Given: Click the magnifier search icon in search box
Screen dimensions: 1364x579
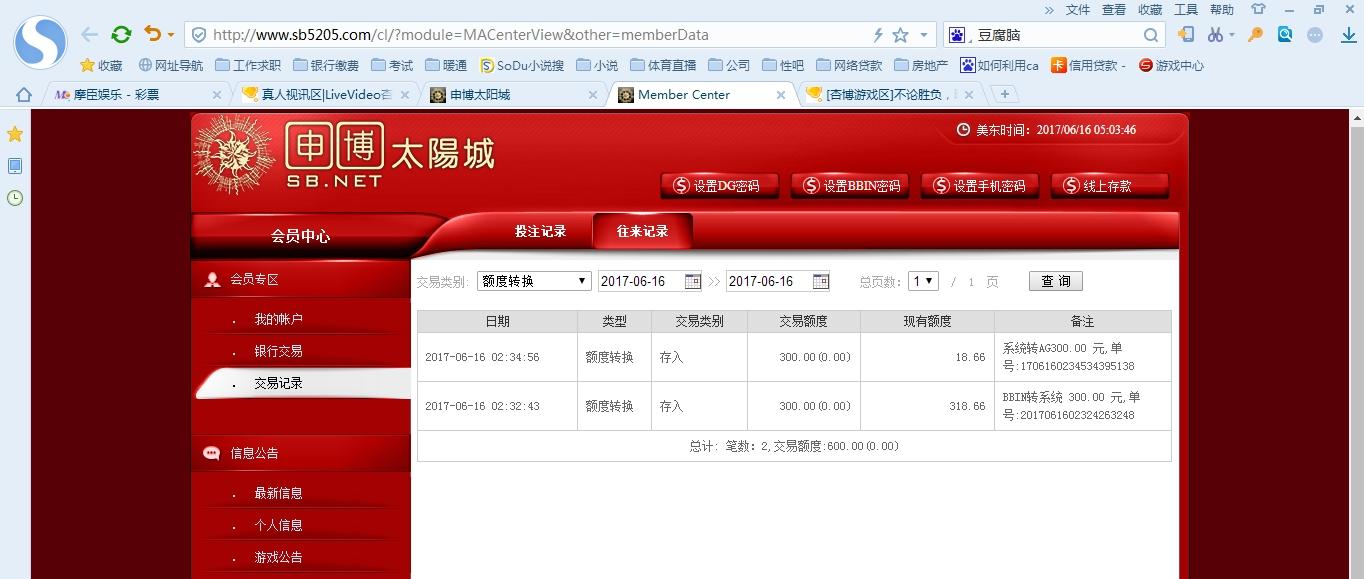Looking at the screenshot, I should coord(1151,35).
